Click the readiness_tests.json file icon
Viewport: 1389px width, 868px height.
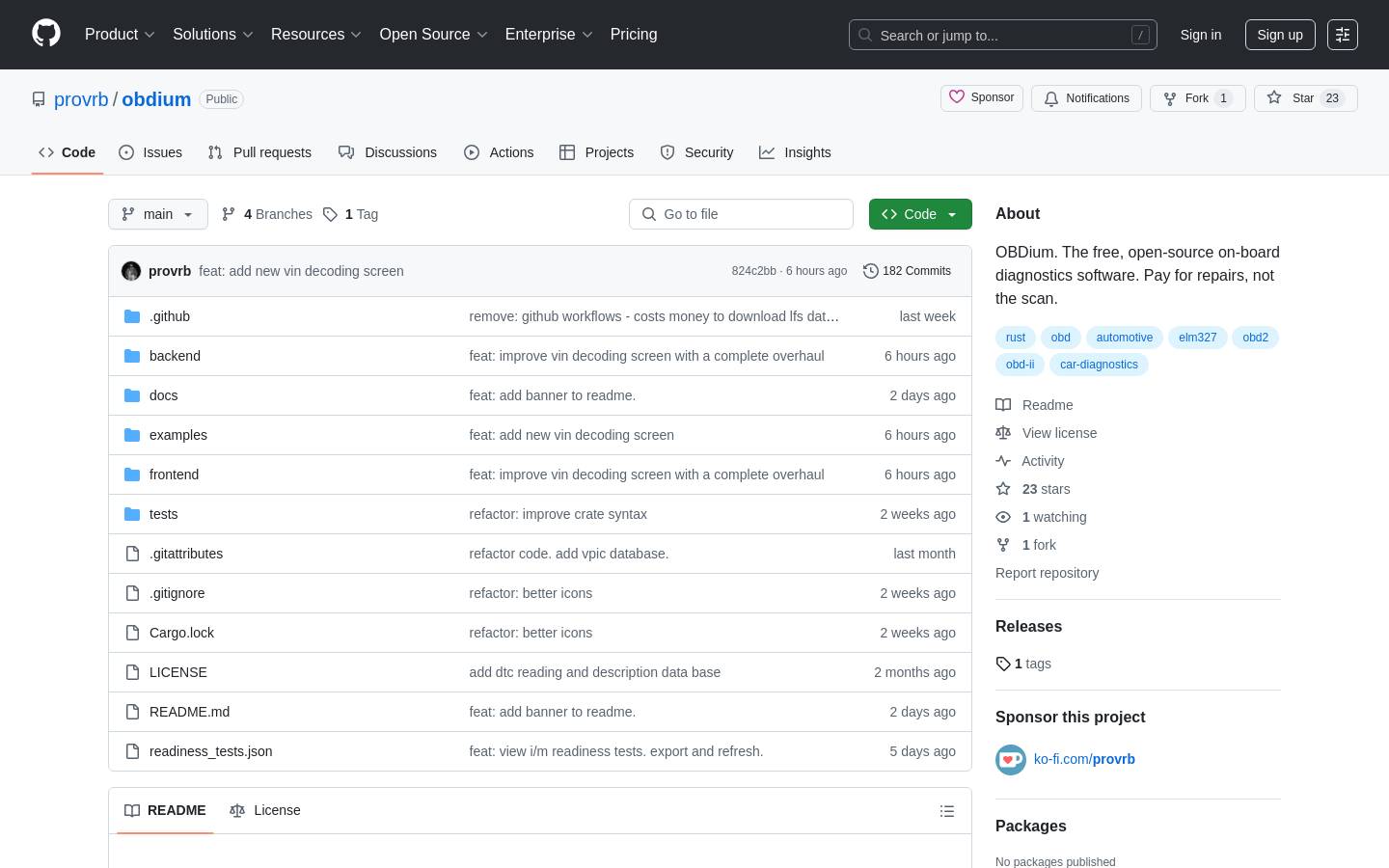(x=132, y=751)
